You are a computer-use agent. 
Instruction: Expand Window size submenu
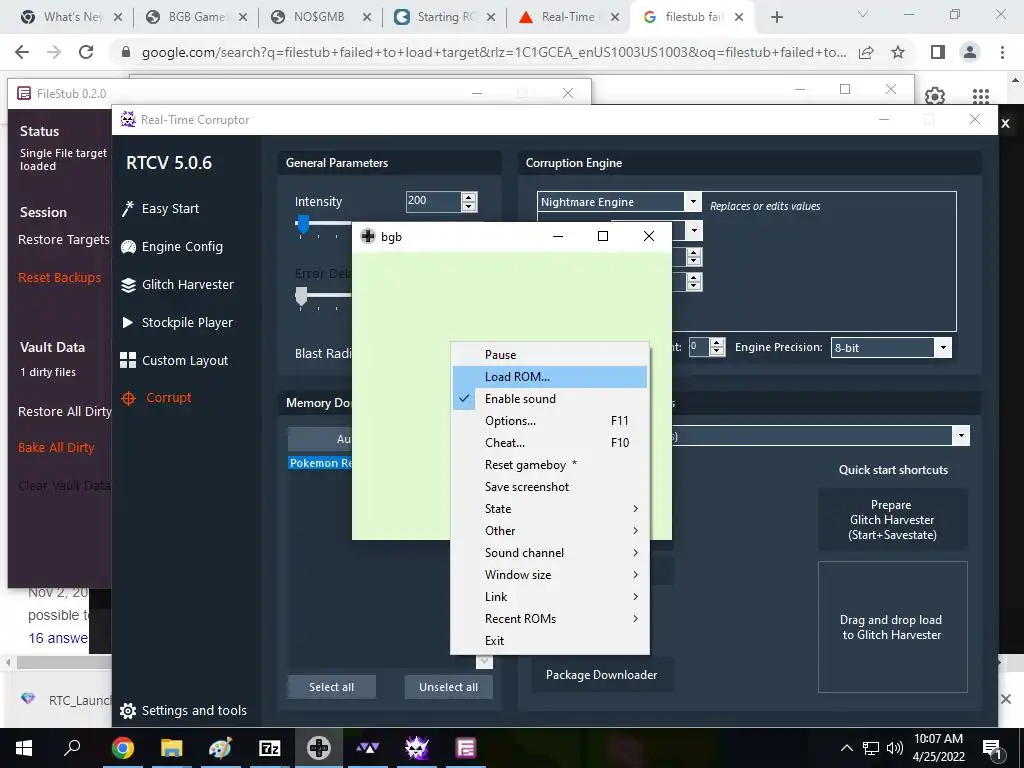(x=550, y=575)
